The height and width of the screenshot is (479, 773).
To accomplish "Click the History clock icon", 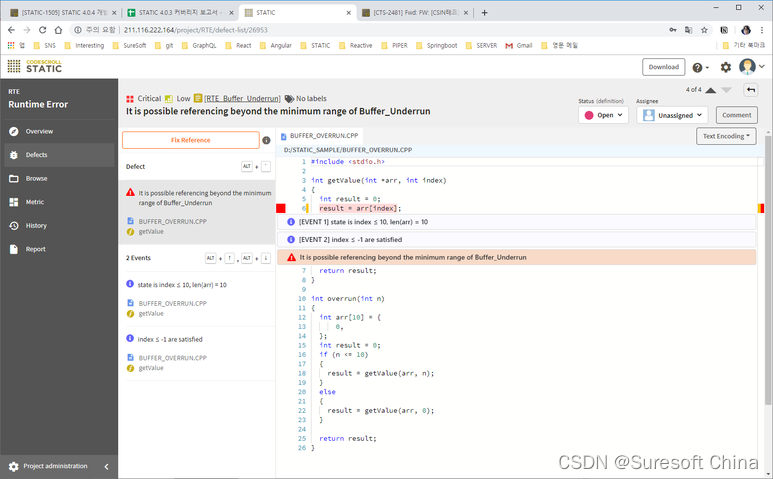I will 14,226.
